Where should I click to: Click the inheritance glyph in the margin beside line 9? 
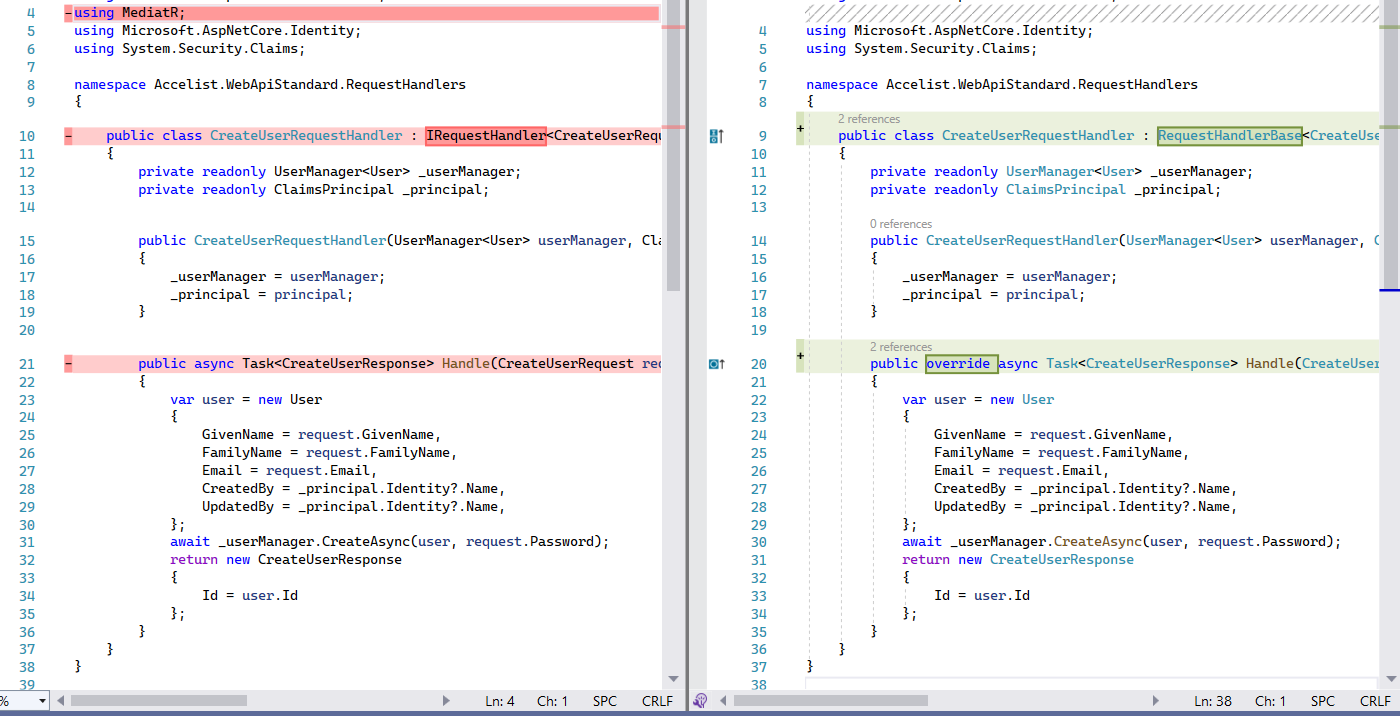(x=716, y=134)
